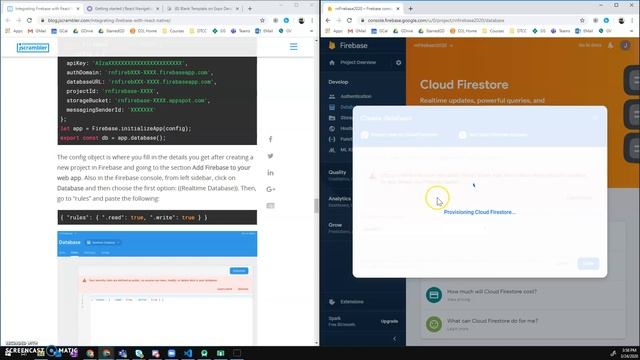The height and width of the screenshot is (360, 640).
Task: Click Database screenshot image in article
Action: pos(157,288)
